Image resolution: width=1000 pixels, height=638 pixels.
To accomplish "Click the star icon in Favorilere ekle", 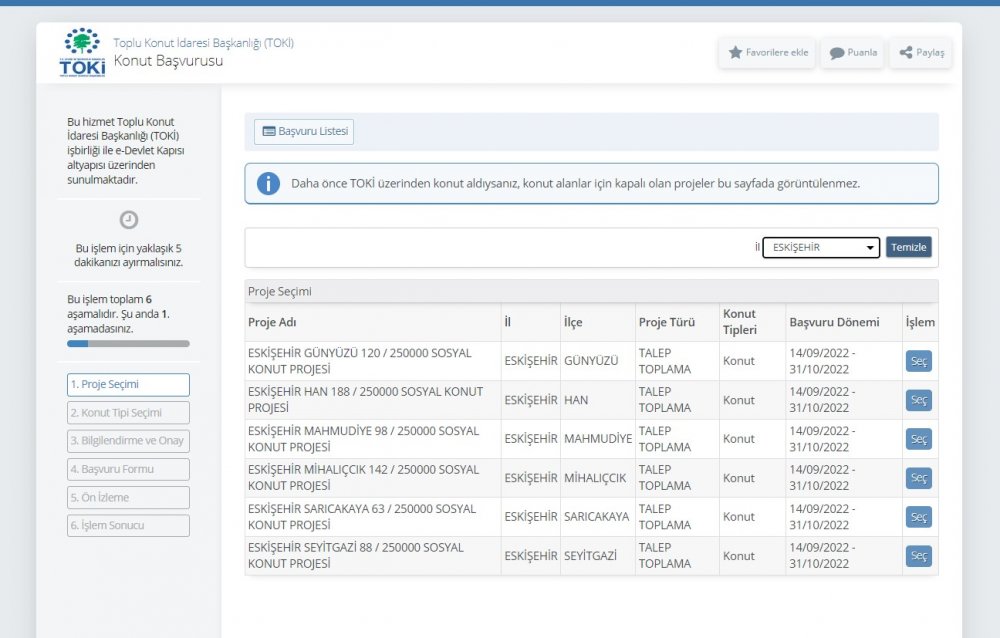I will tap(735, 52).
